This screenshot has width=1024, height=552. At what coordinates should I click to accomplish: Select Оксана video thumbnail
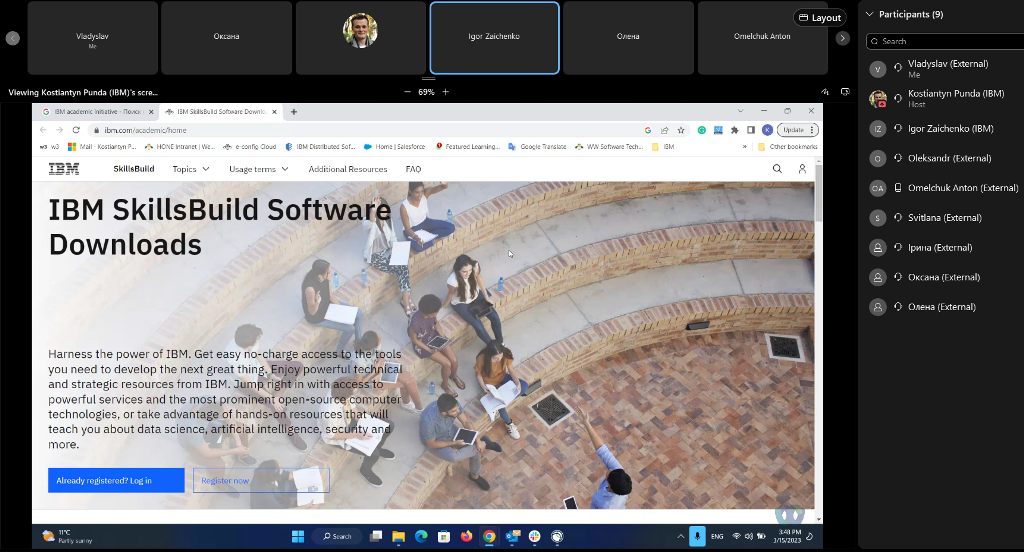pyautogui.click(x=227, y=38)
